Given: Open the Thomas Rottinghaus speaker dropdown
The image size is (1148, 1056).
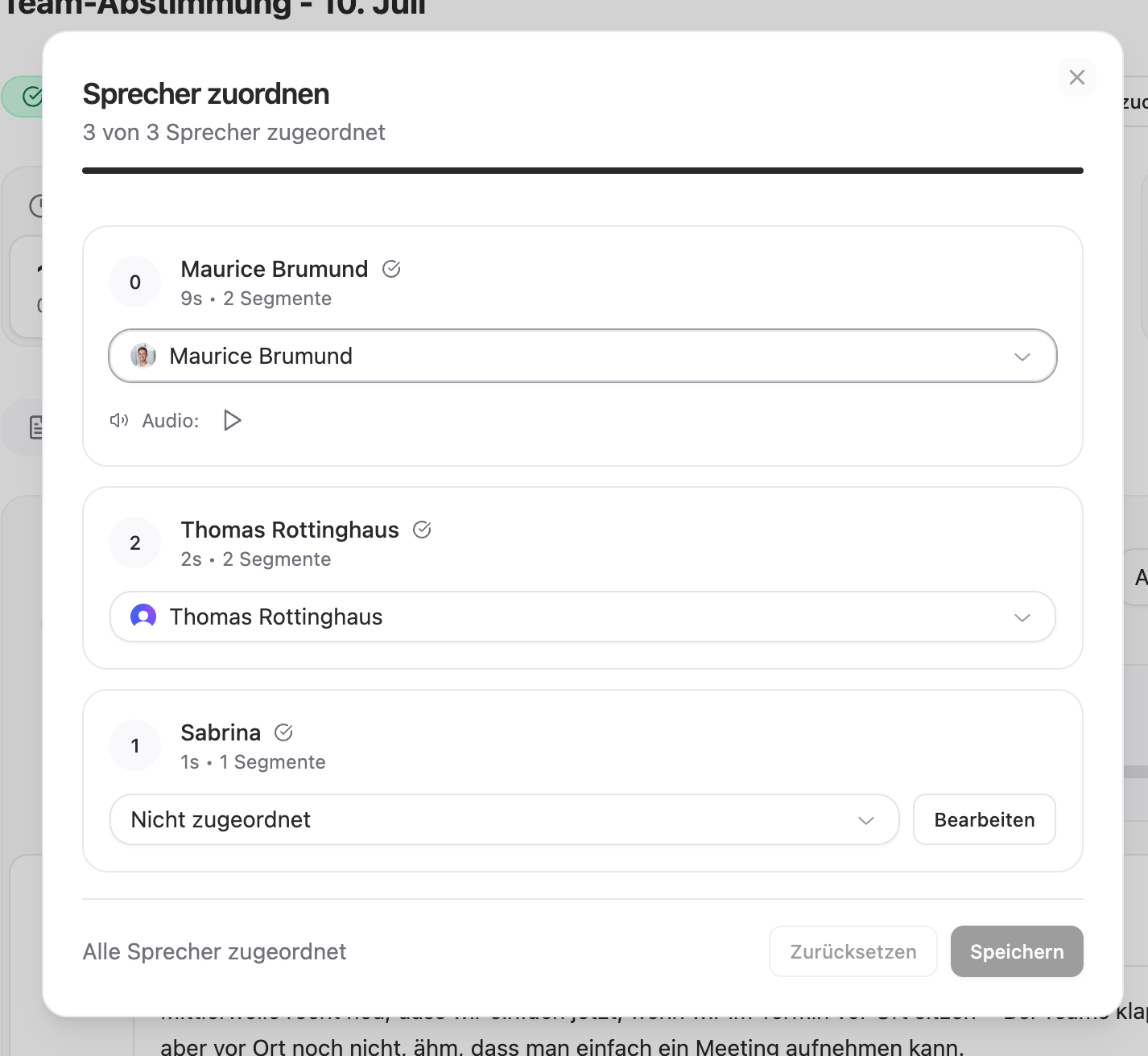Looking at the screenshot, I should pos(583,617).
